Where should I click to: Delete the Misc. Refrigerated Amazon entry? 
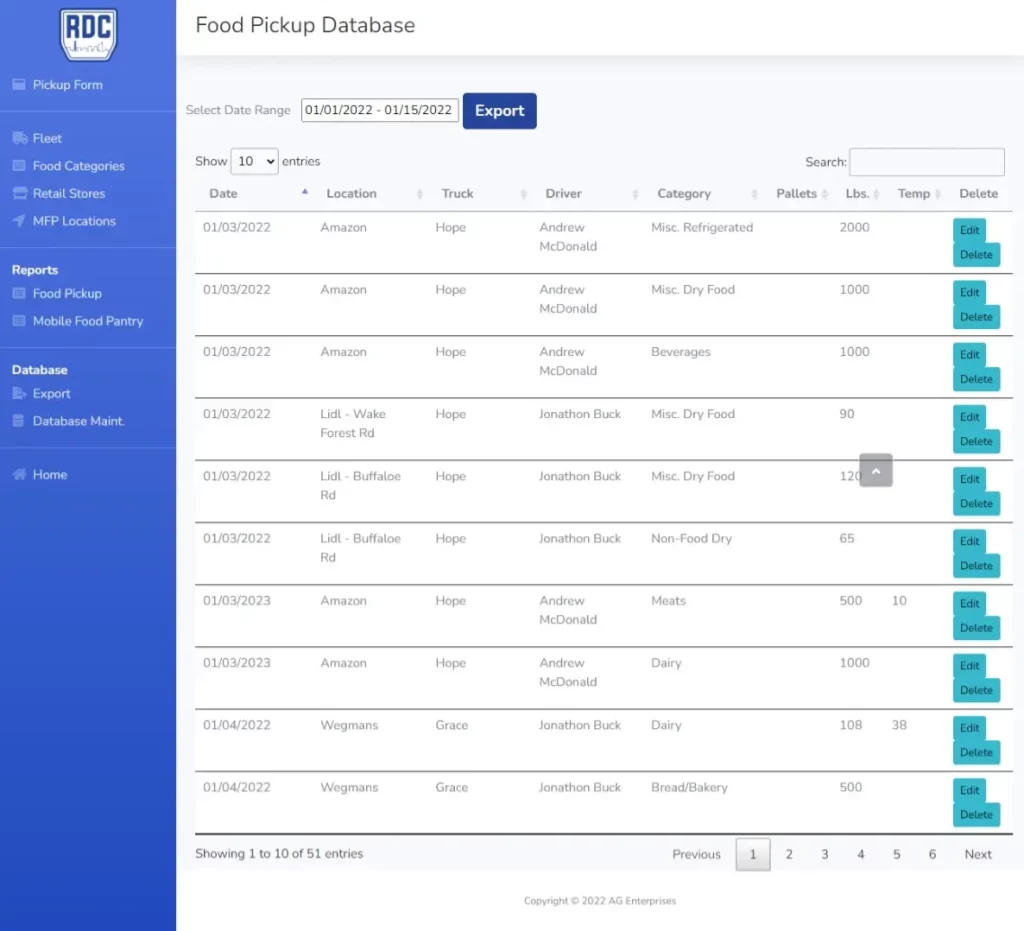click(976, 255)
